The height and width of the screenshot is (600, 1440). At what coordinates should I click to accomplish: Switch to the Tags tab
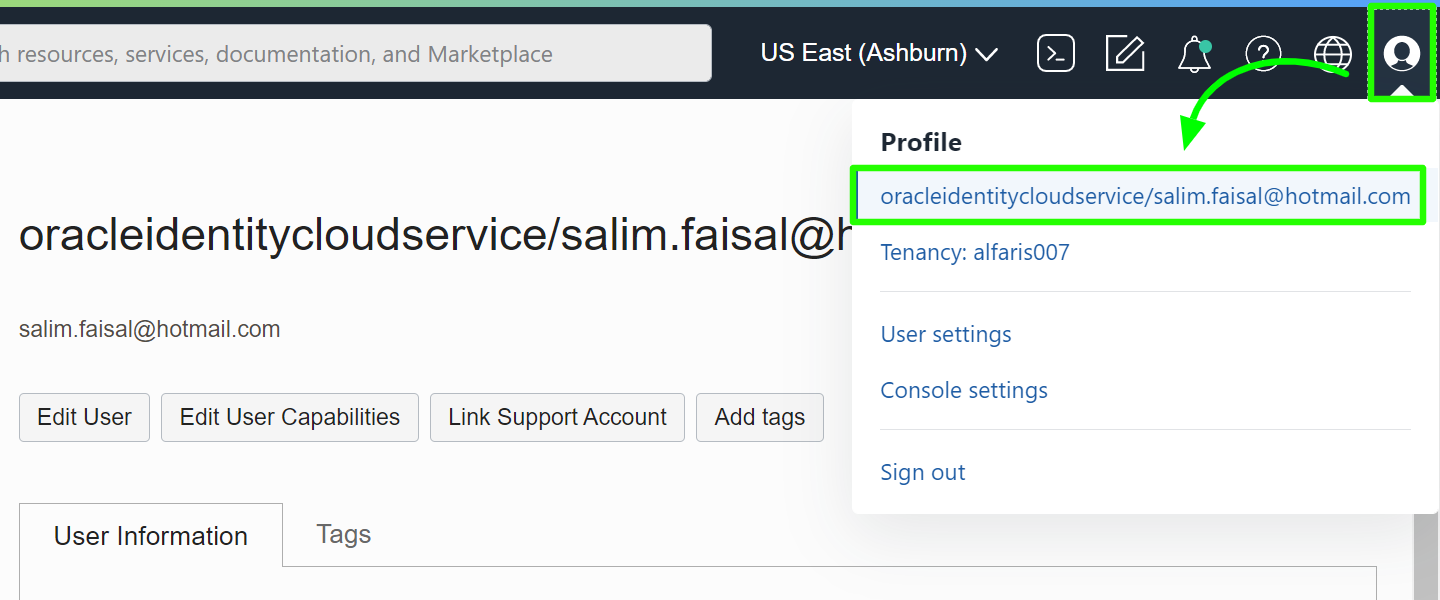coord(343,535)
